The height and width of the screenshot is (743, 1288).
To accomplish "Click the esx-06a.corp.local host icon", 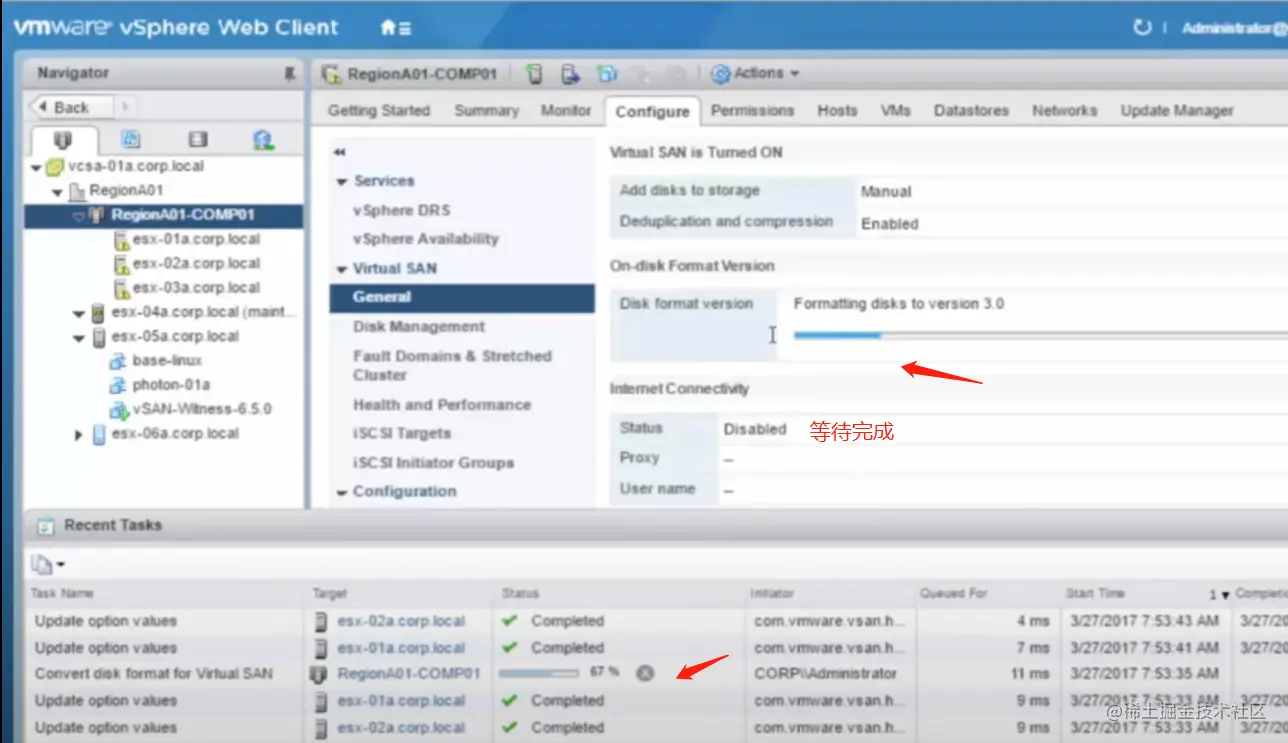I will (99, 434).
